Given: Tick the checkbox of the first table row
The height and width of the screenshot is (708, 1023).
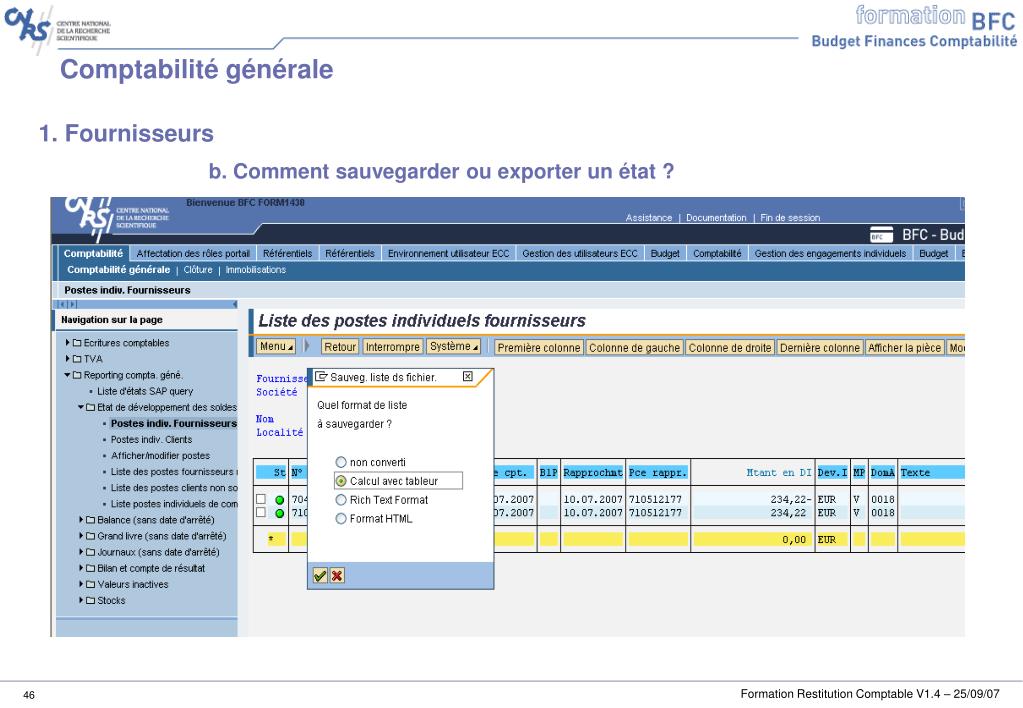Looking at the screenshot, I should pos(261,499).
